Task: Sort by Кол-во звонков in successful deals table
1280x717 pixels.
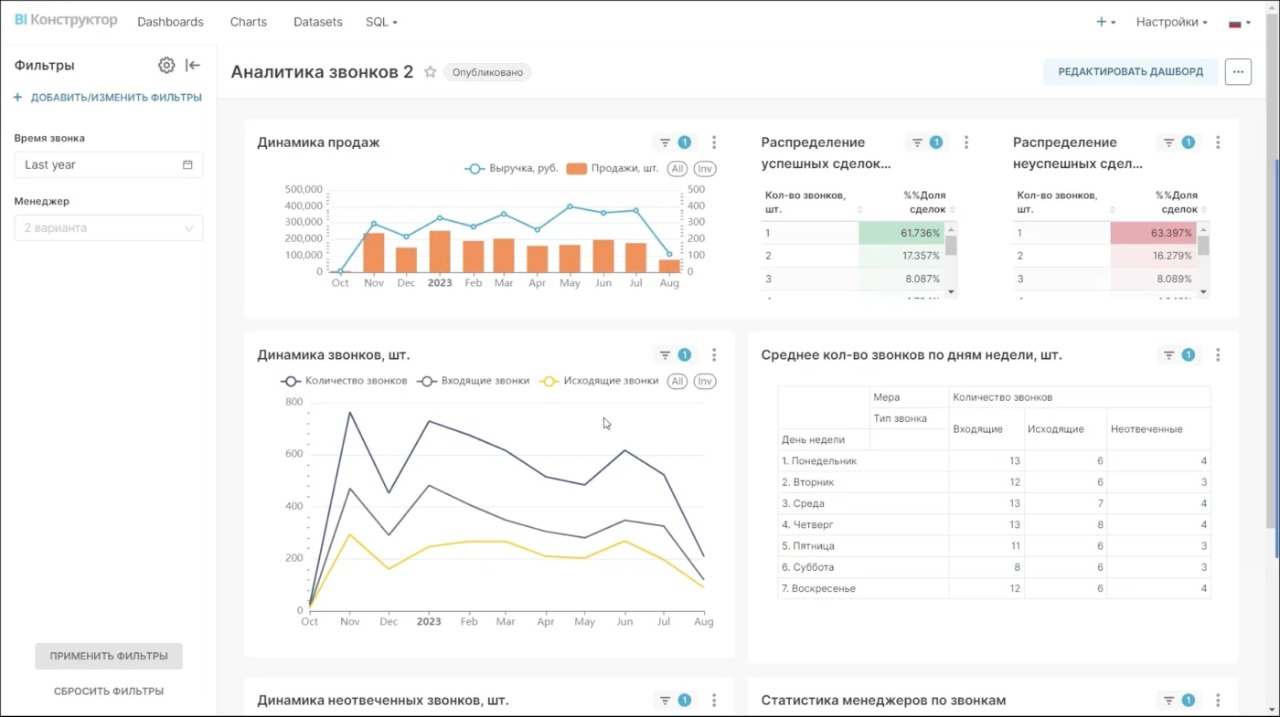Action: (859, 210)
